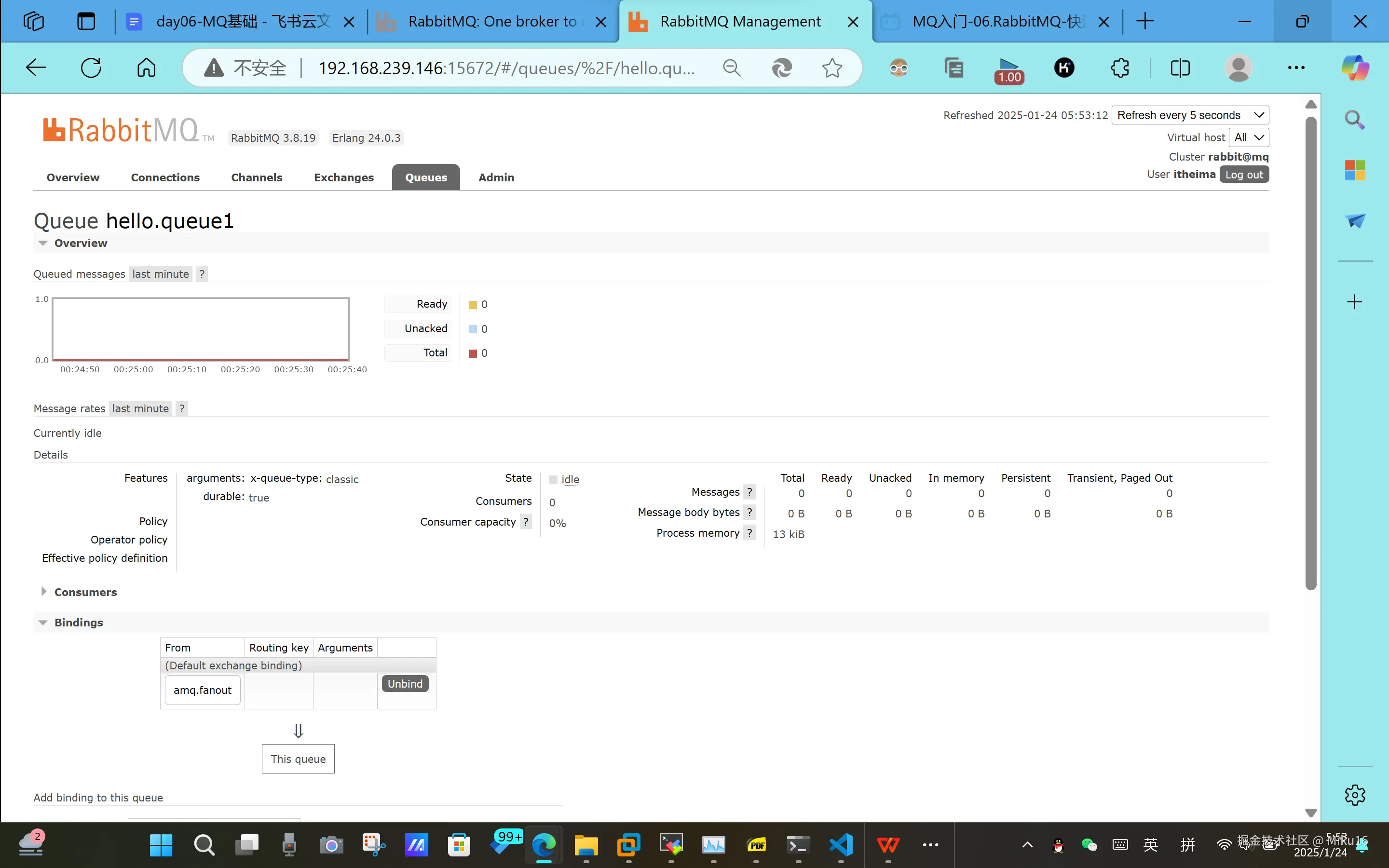Click the home icon in toolbar
Viewport: 1389px width, 868px height.
tap(146, 68)
